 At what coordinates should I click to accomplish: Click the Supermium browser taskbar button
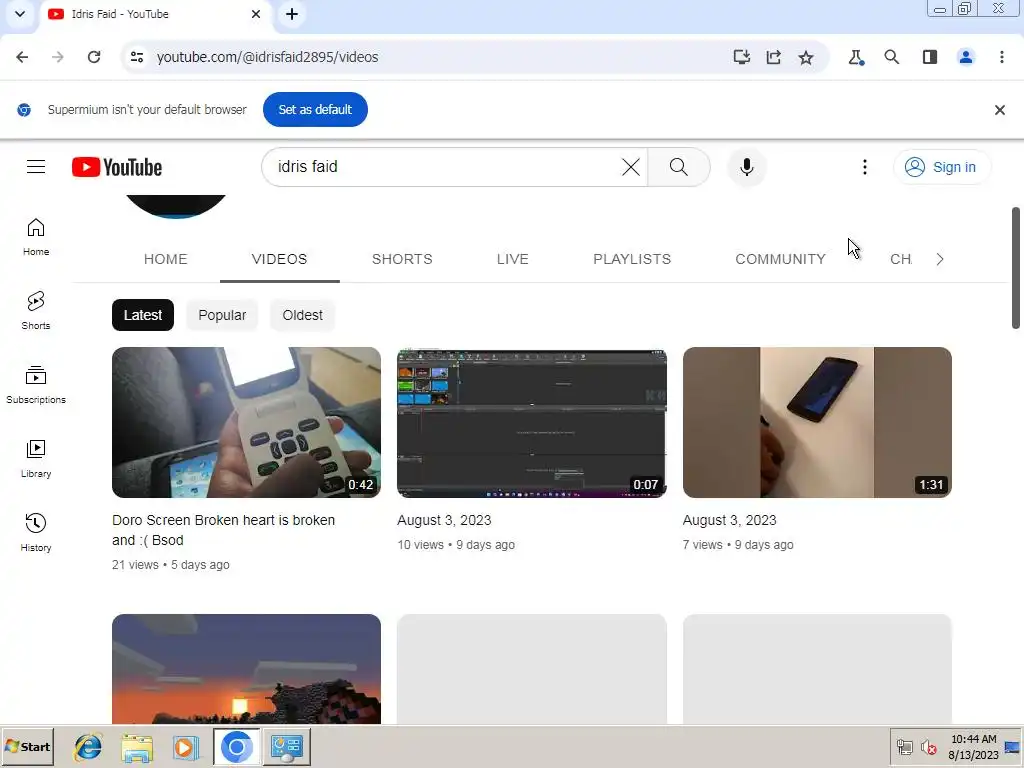[236, 746]
